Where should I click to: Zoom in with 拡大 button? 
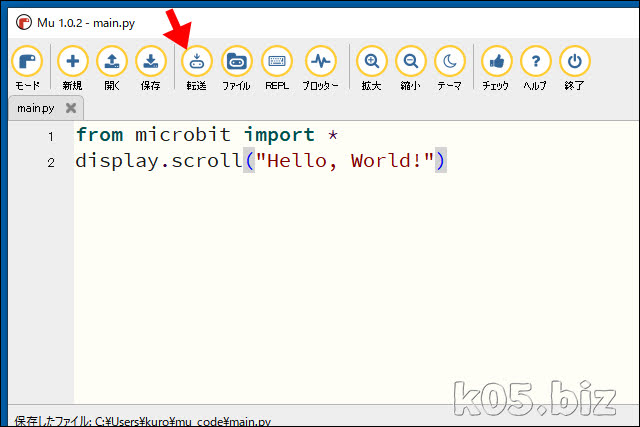[371, 68]
